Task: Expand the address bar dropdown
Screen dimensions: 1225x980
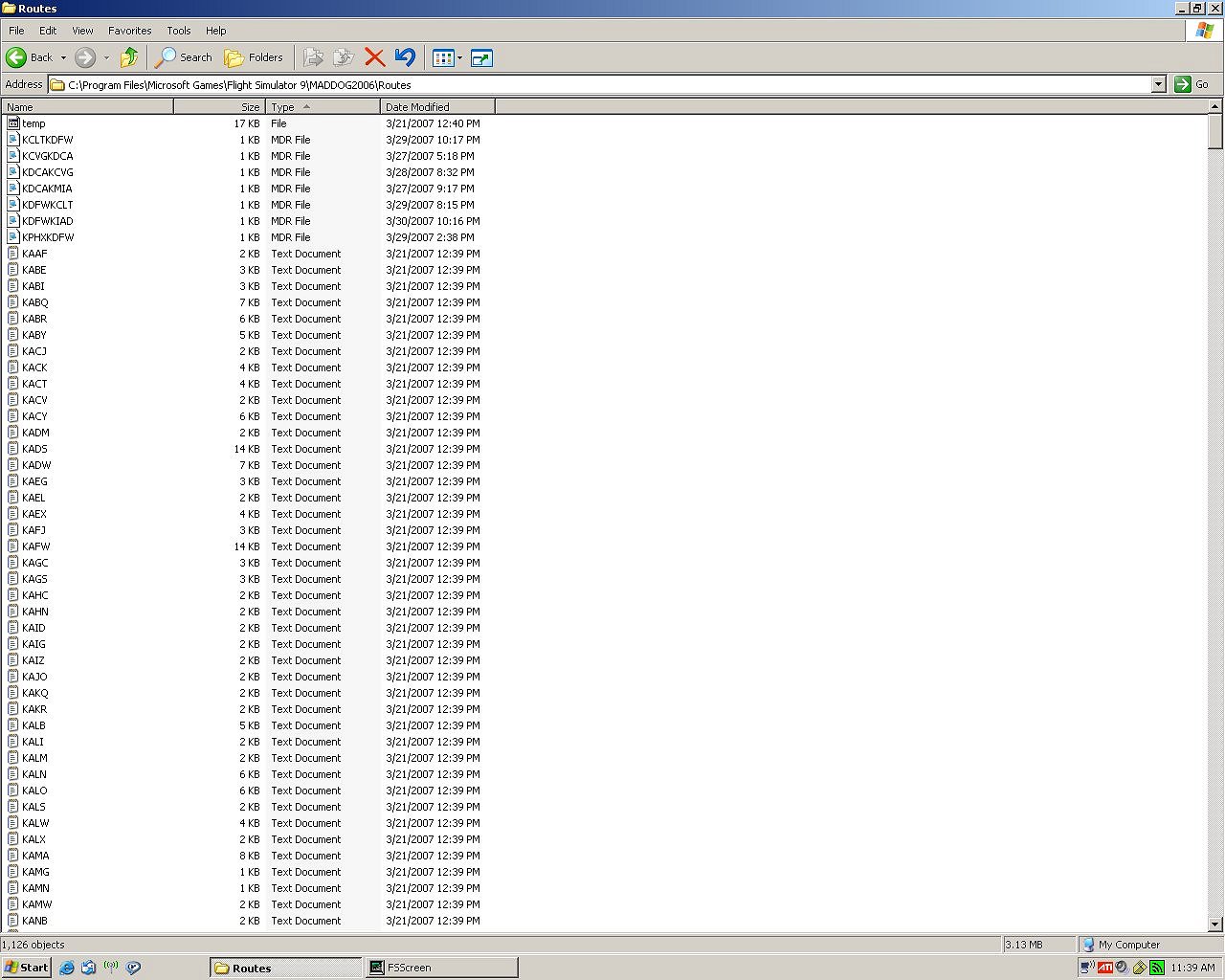Action: click(1158, 84)
